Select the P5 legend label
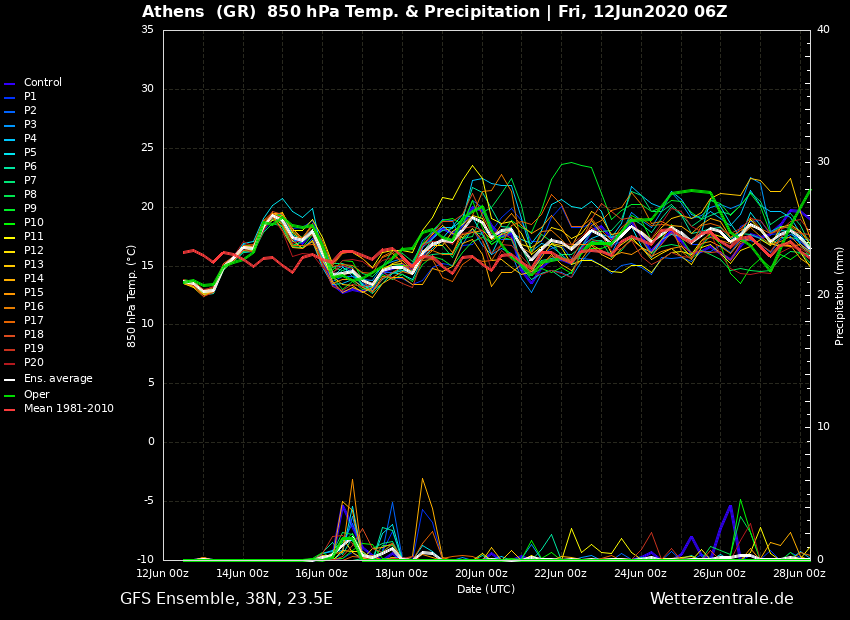This screenshot has height=620, width=850. pyautogui.click(x=30, y=153)
